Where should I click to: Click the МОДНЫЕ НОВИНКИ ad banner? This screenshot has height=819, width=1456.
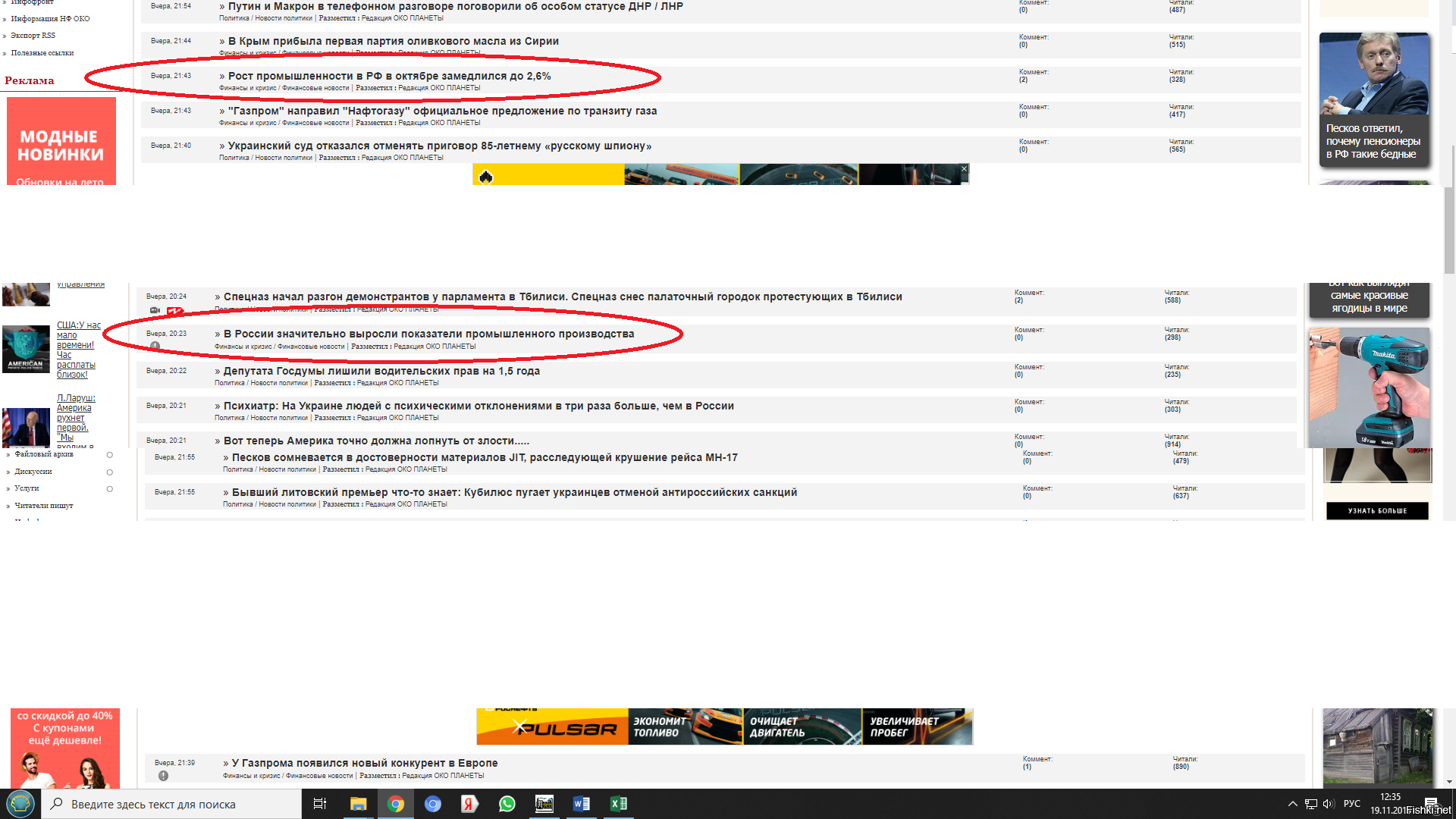click(61, 141)
